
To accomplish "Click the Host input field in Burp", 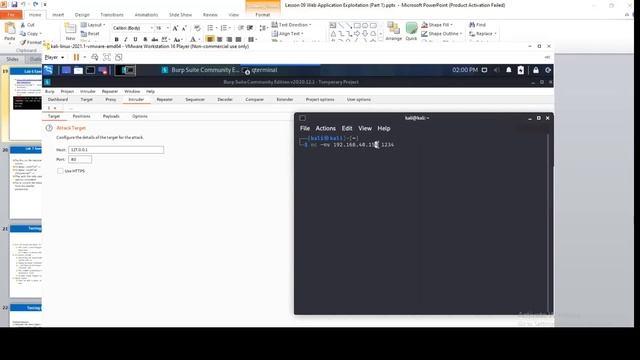I will coord(116,150).
